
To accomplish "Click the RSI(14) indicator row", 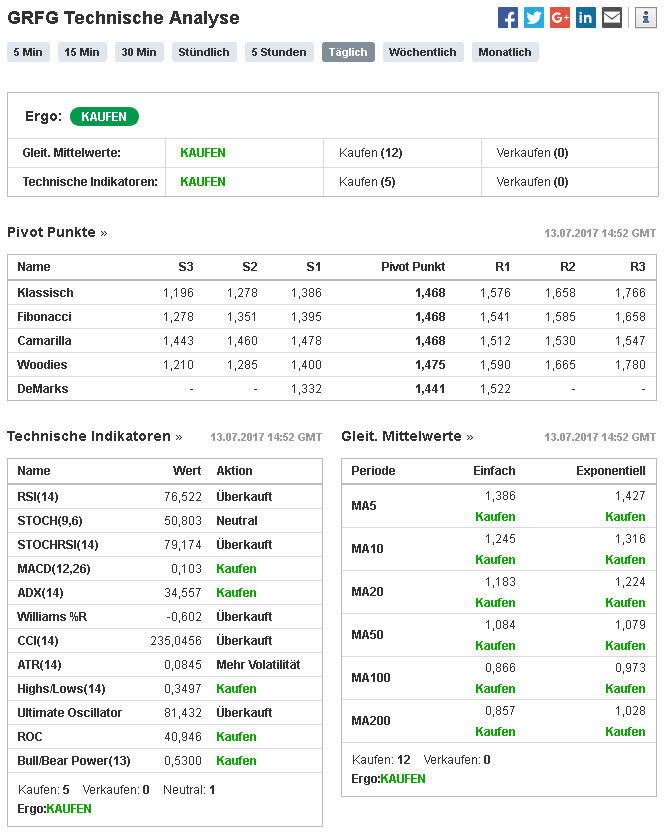I will click(x=164, y=497).
